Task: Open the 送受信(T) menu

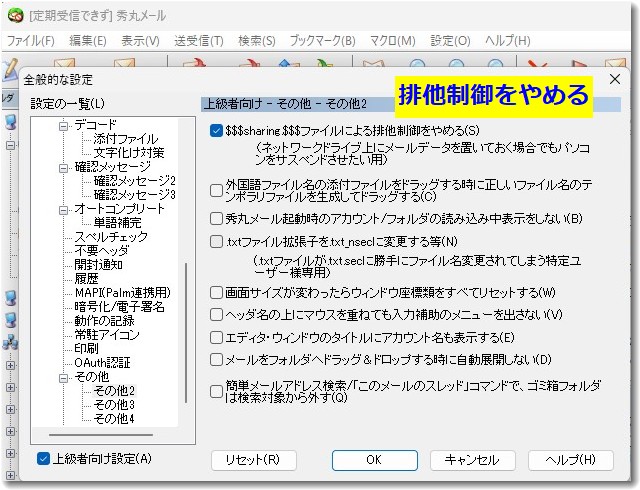Action: pos(199,41)
